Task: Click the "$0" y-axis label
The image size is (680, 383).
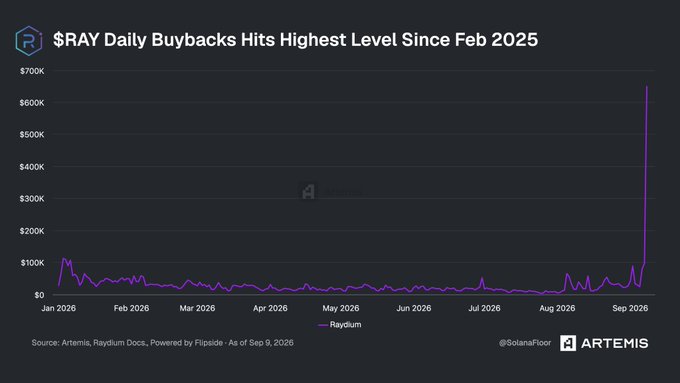Action: tap(39, 295)
